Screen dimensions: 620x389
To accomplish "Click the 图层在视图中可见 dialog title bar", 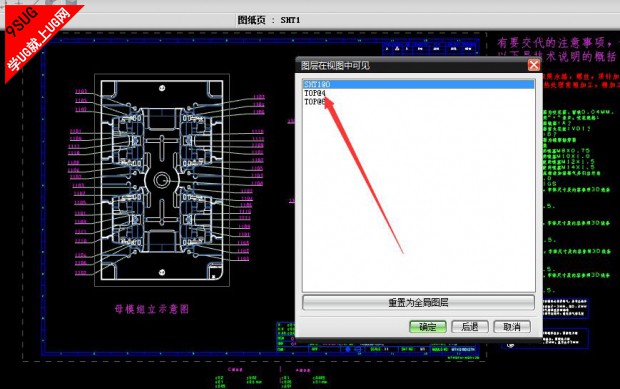I will (411, 65).
